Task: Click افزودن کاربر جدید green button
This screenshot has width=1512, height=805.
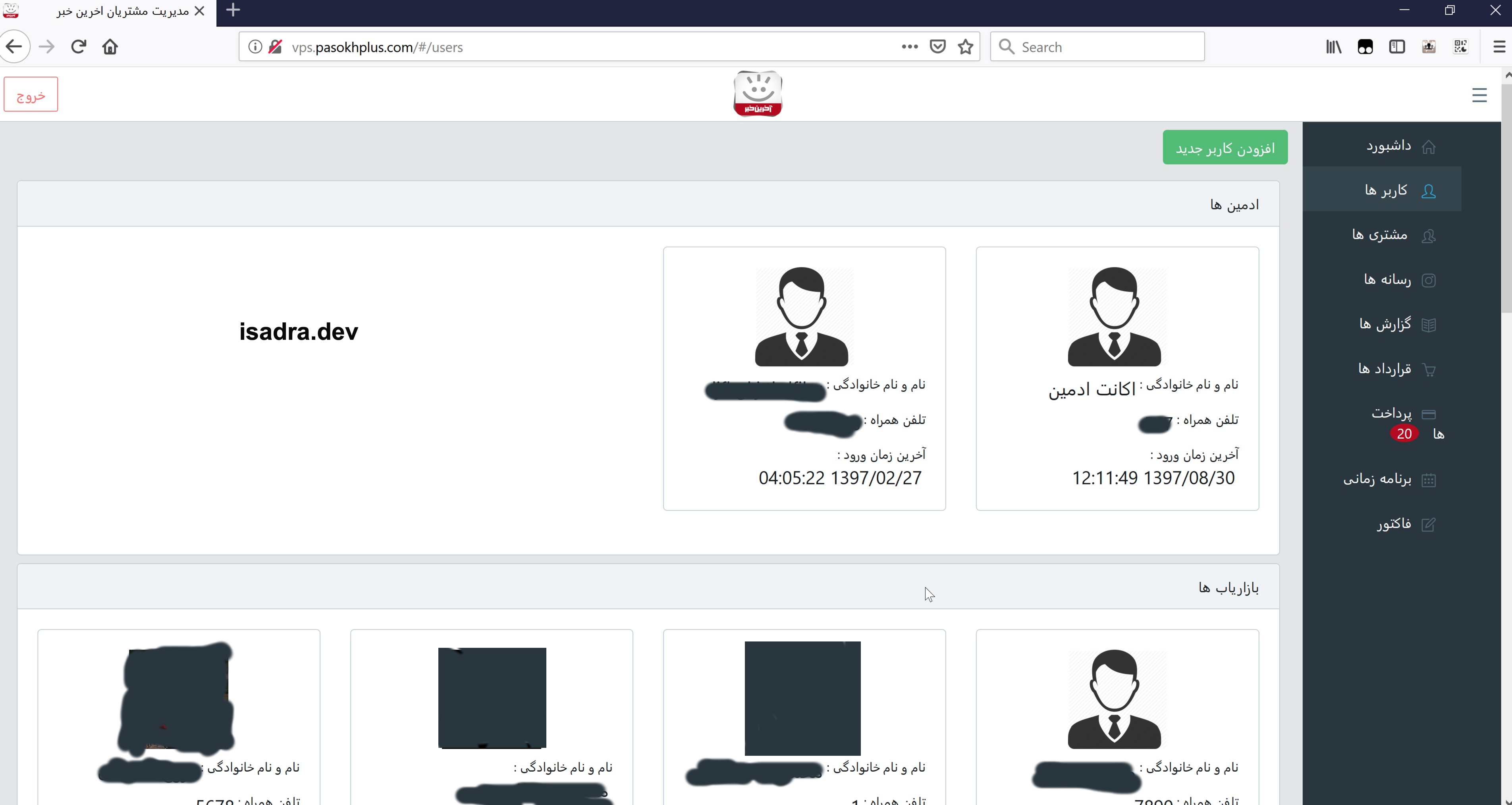Action: click(1225, 147)
